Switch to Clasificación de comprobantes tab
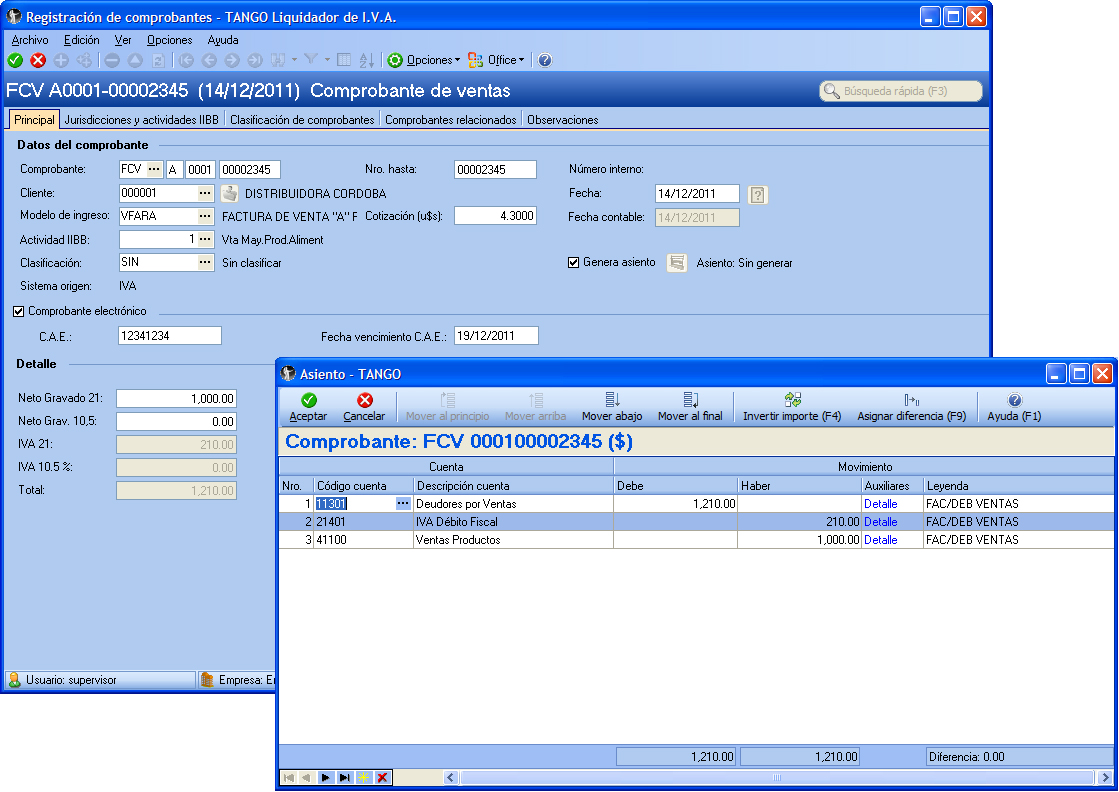Image resolution: width=1119 pixels, height=792 pixels. [x=302, y=120]
